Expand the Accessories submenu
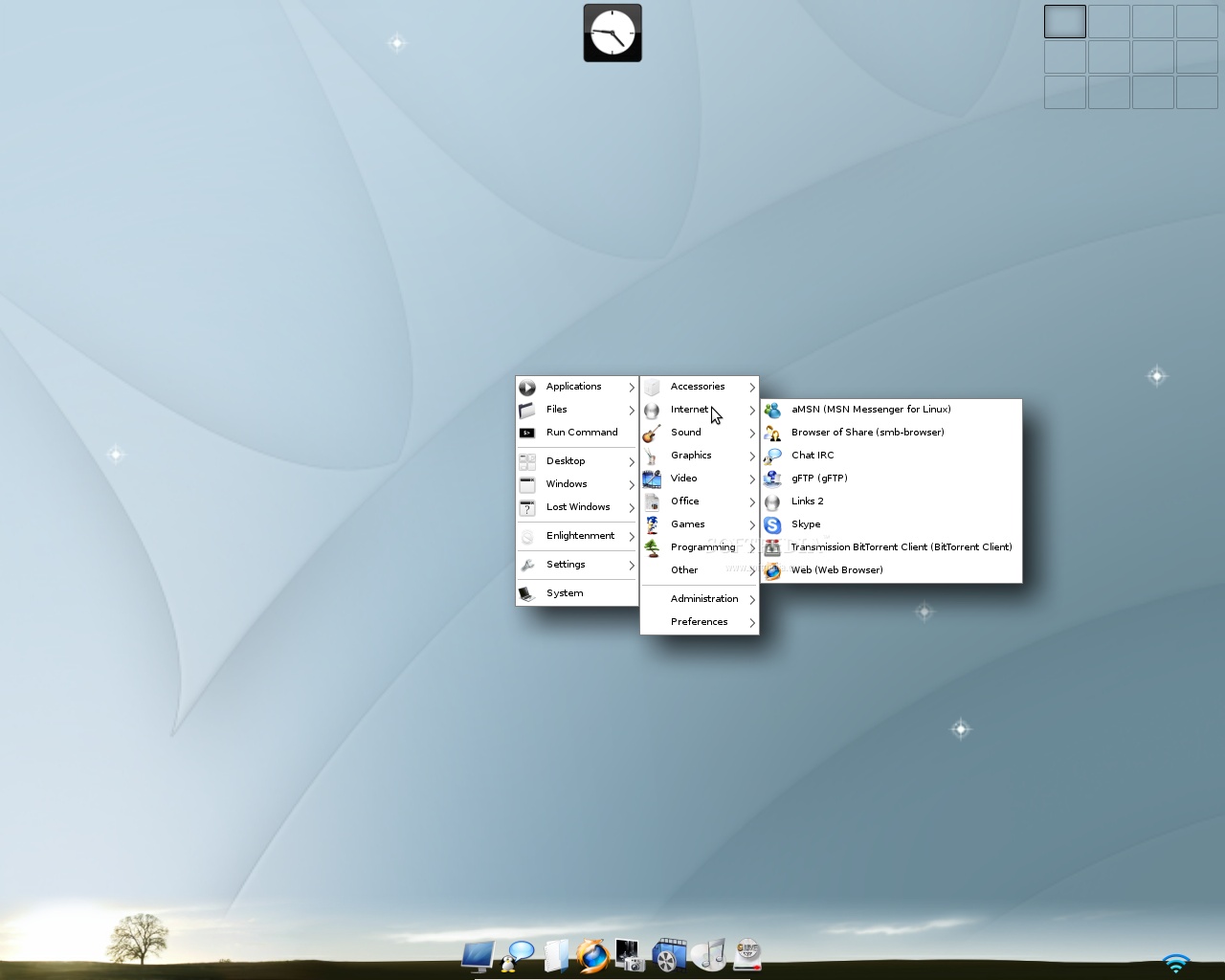Viewport: 1225px width, 980px height. (x=698, y=387)
